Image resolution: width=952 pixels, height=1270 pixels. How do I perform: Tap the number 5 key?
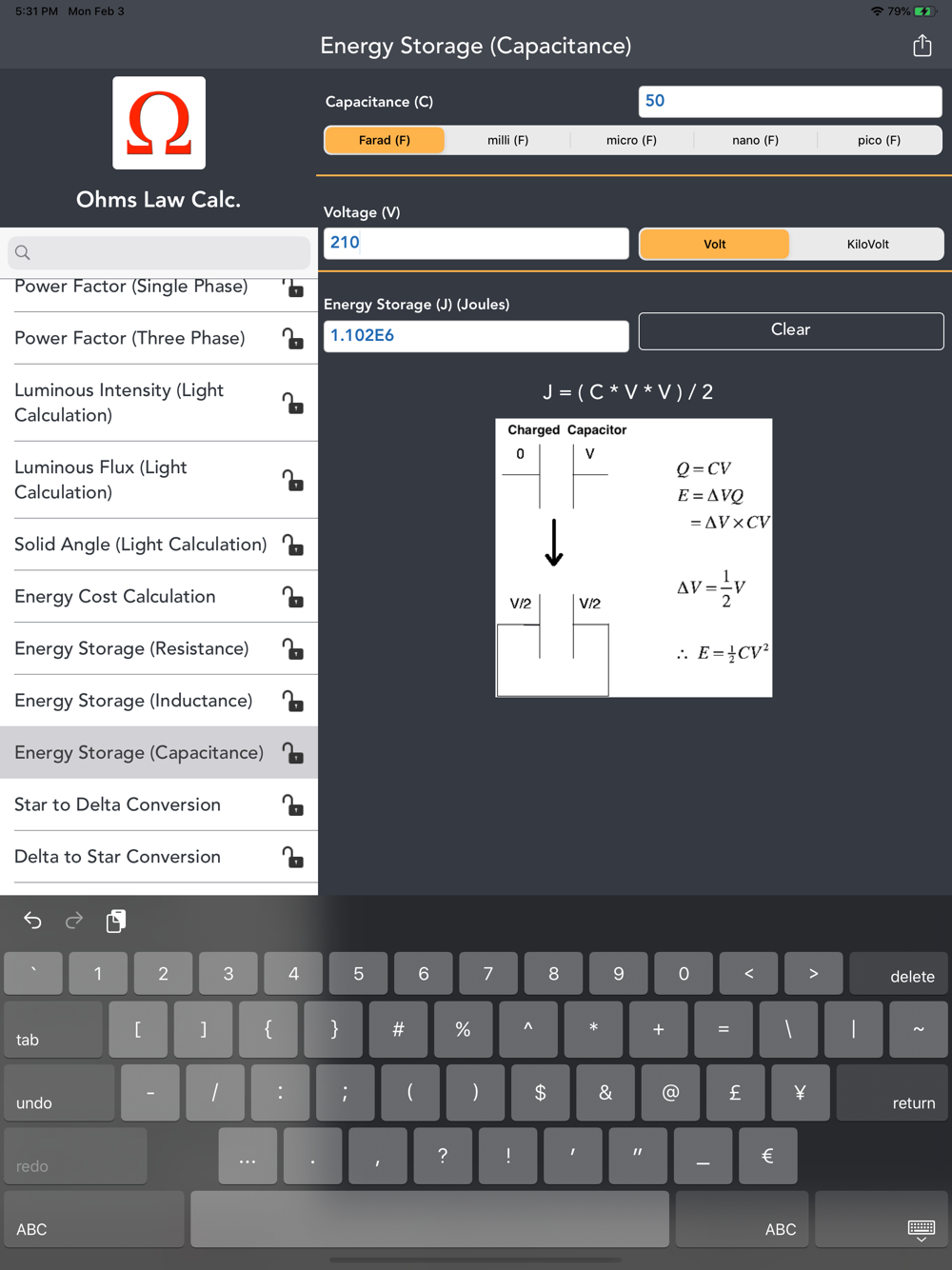click(x=359, y=974)
